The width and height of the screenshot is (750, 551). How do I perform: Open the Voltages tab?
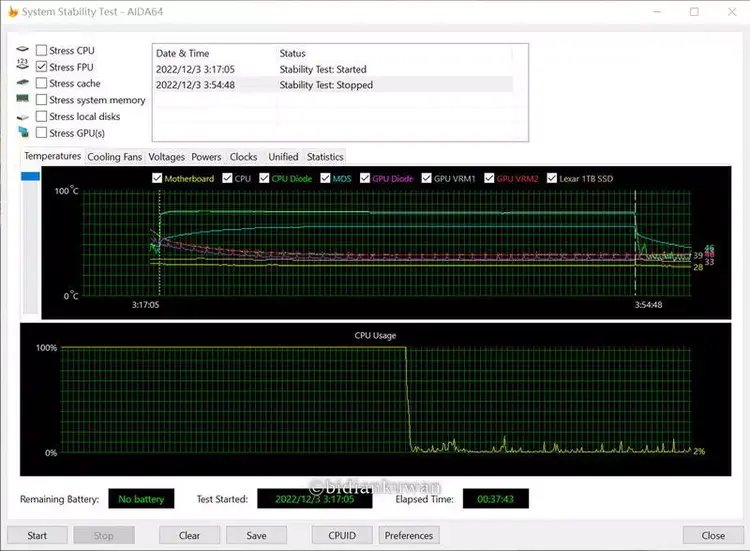[x=167, y=157]
